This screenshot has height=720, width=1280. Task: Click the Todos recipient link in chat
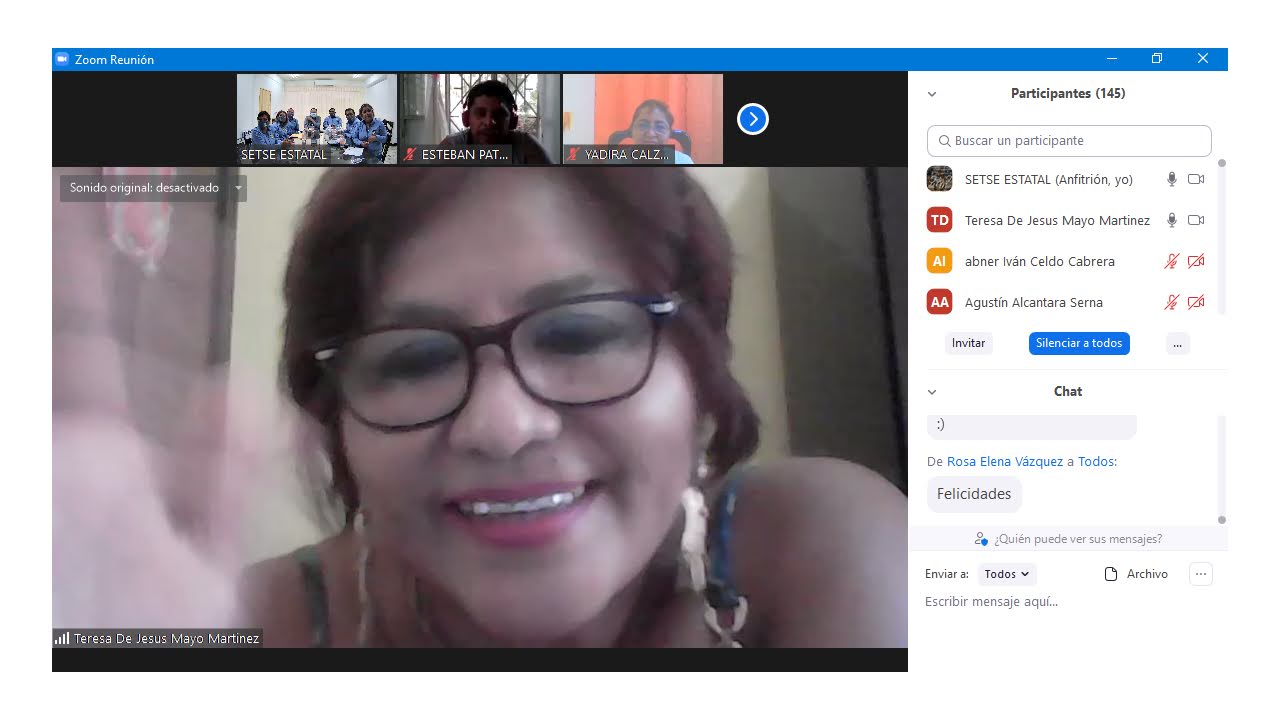pyautogui.click(x=1097, y=461)
